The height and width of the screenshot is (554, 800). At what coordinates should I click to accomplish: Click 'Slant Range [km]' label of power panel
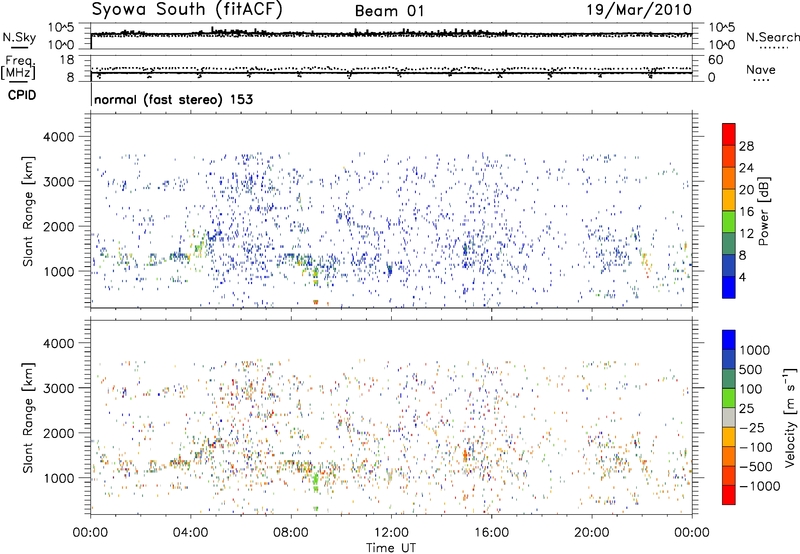(x=28, y=211)
